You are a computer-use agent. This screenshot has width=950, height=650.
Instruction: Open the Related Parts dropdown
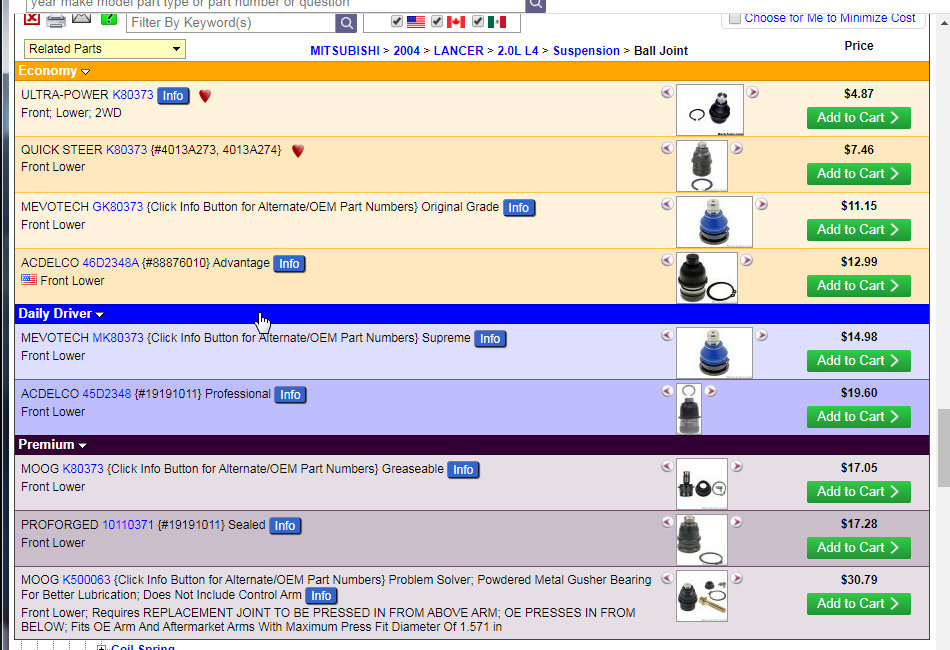105,49
